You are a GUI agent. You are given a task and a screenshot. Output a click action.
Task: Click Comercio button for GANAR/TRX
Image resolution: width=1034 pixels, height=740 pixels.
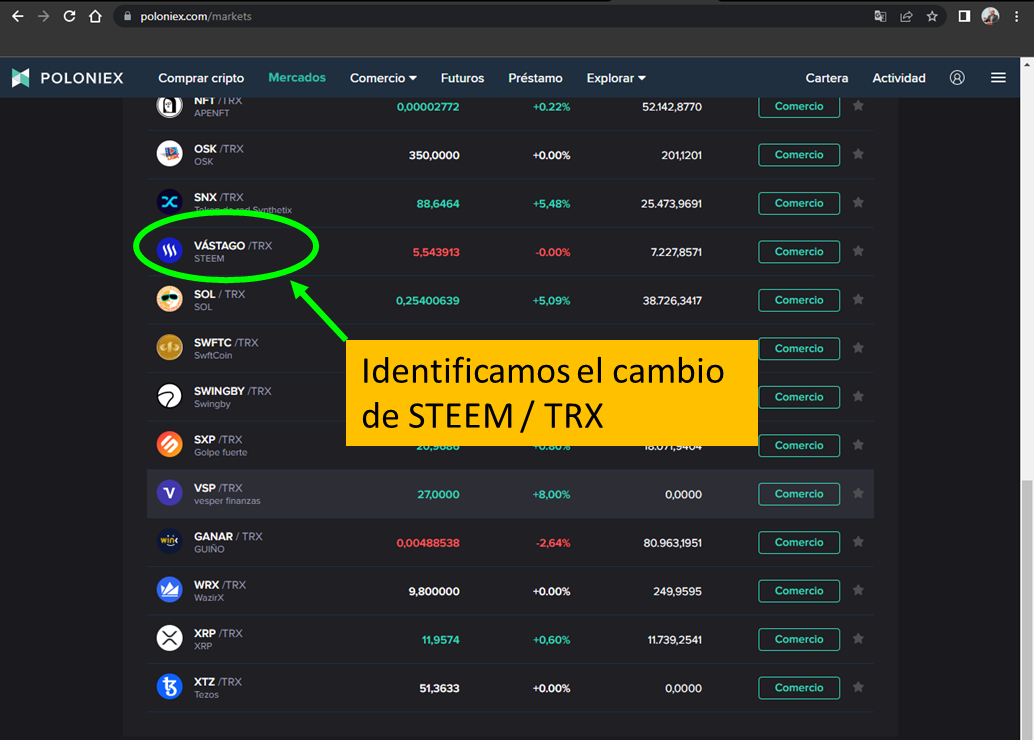[799, 542]
